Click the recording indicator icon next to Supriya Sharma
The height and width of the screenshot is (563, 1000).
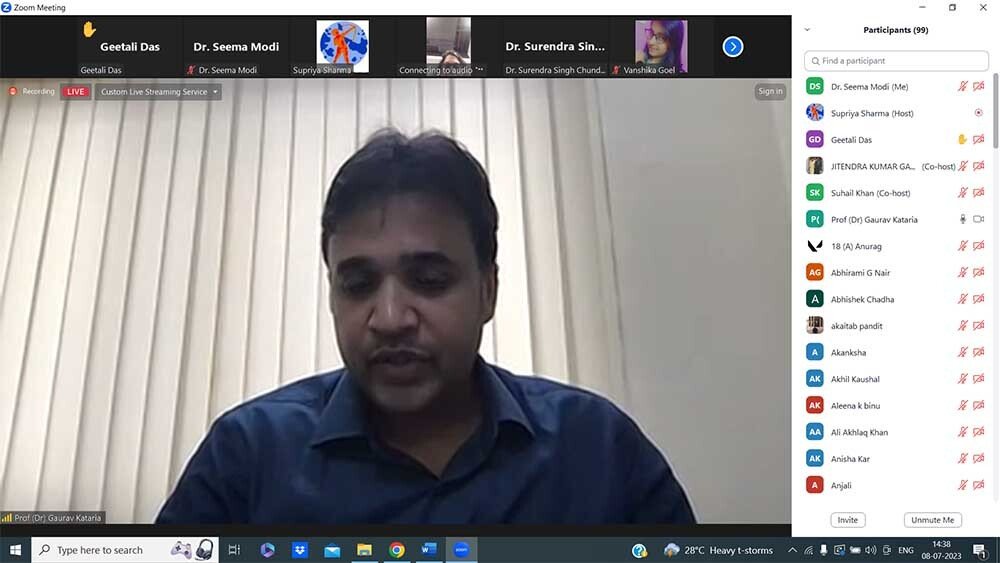(x=978, y=113)
